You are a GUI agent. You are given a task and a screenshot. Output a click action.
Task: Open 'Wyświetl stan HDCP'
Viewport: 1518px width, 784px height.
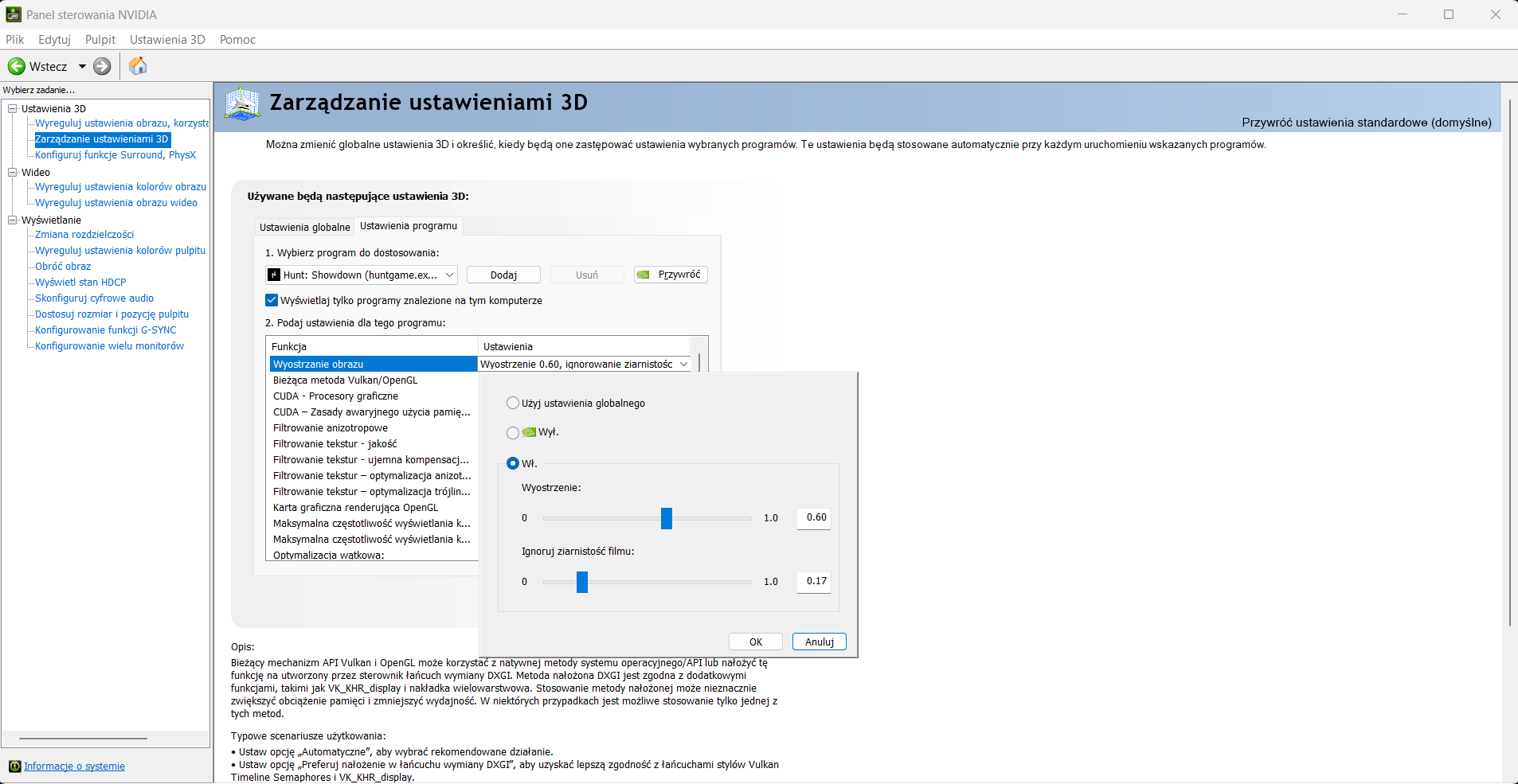80,283
